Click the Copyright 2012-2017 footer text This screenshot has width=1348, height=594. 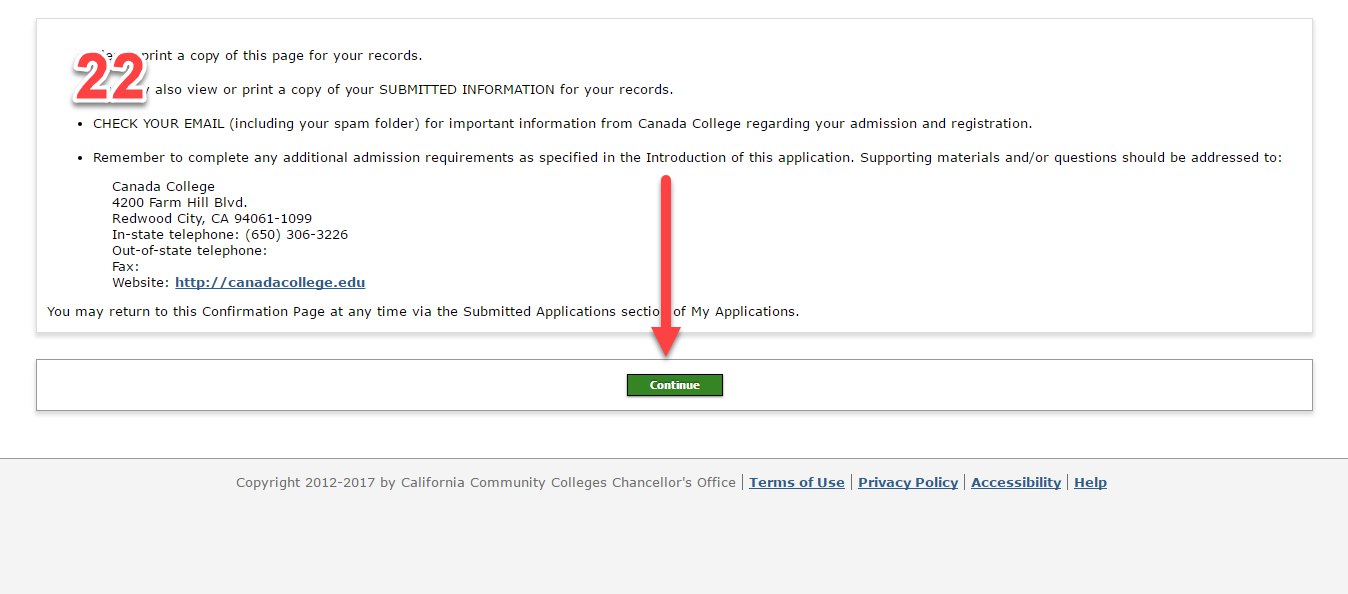tap(485, 483)
